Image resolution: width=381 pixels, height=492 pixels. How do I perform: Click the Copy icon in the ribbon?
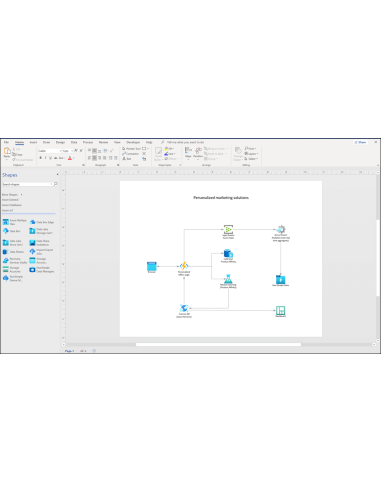[17, 155]
